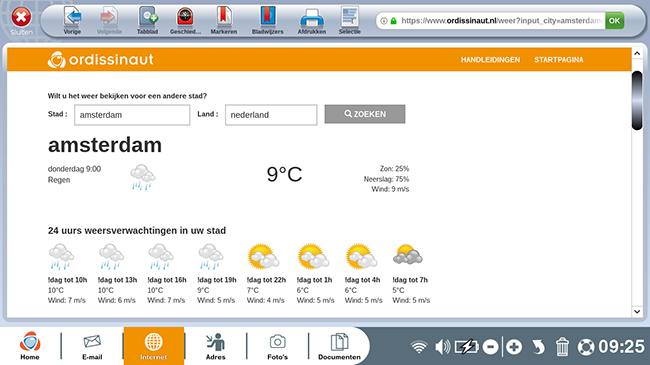The image size is (650, 365).
Task: Click the cloudy icon for tot 7h
Action: [x=407, y=255]
